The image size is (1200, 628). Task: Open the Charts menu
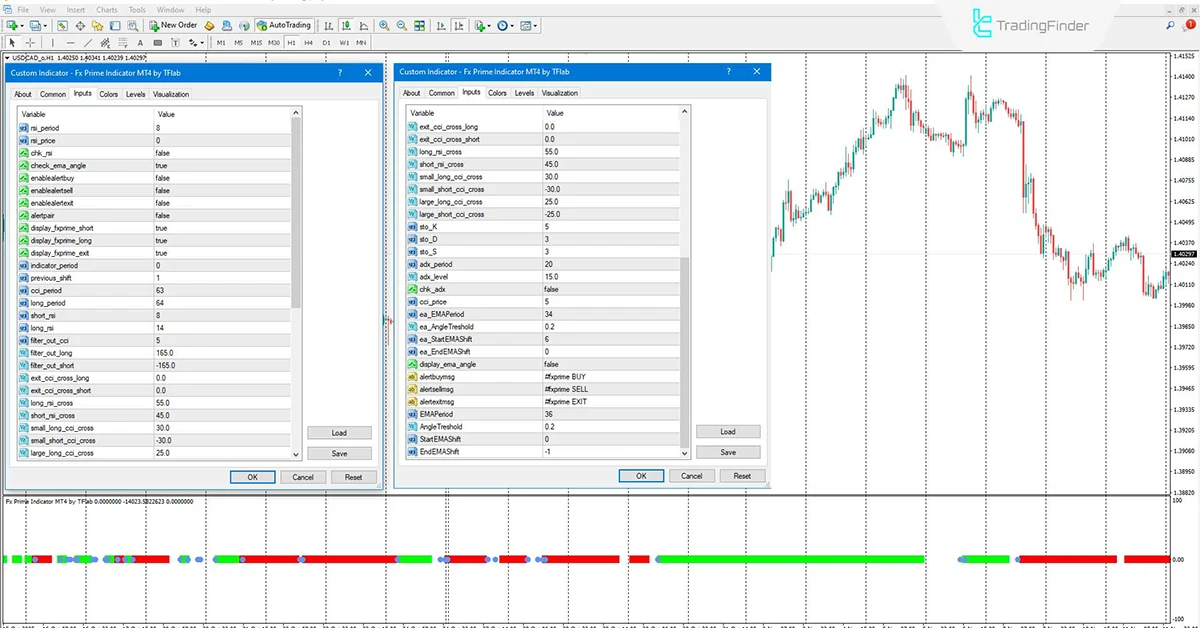(x=106, y=9)
